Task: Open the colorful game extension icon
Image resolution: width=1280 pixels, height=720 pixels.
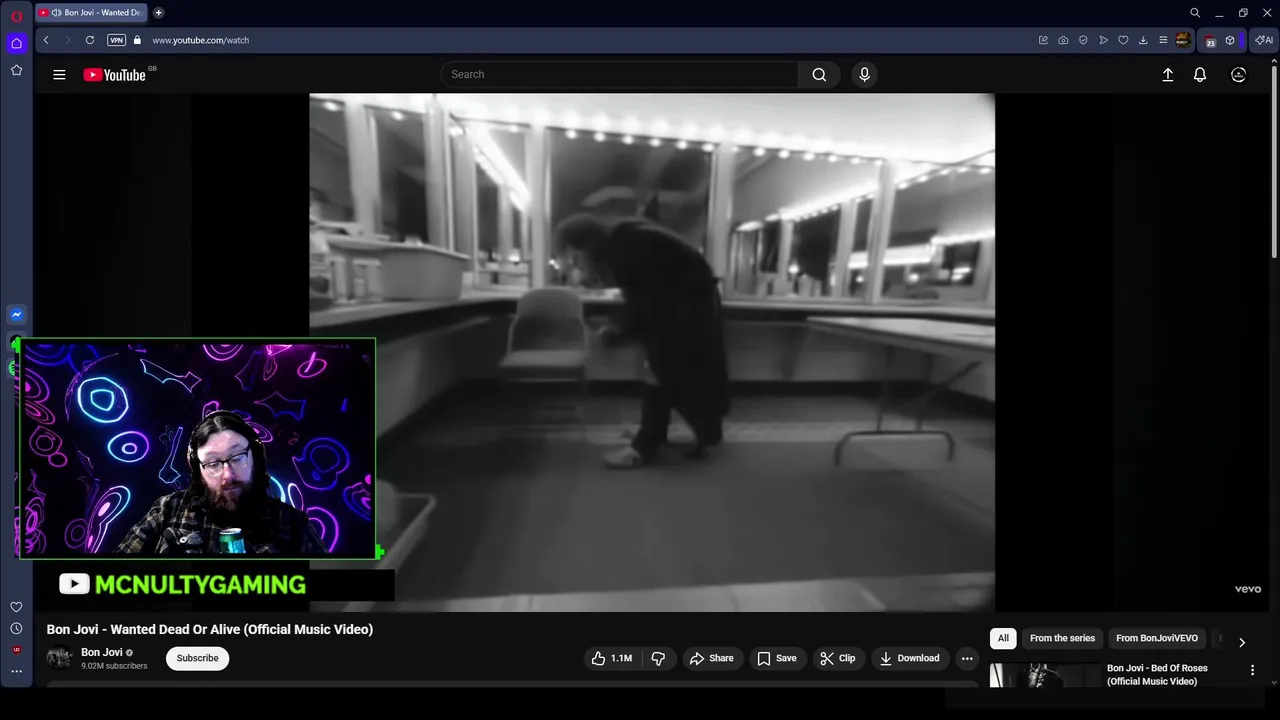Action: [x=1183, y=40]
